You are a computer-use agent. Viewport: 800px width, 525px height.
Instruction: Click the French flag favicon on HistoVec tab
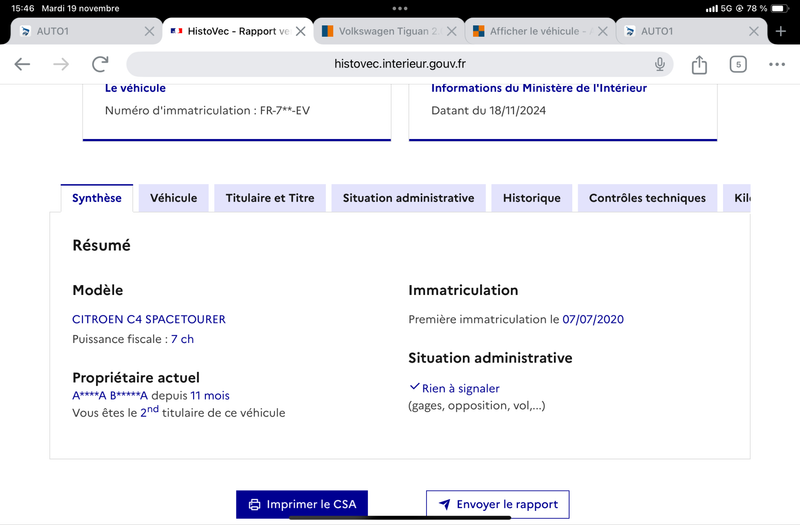(177, 31)
